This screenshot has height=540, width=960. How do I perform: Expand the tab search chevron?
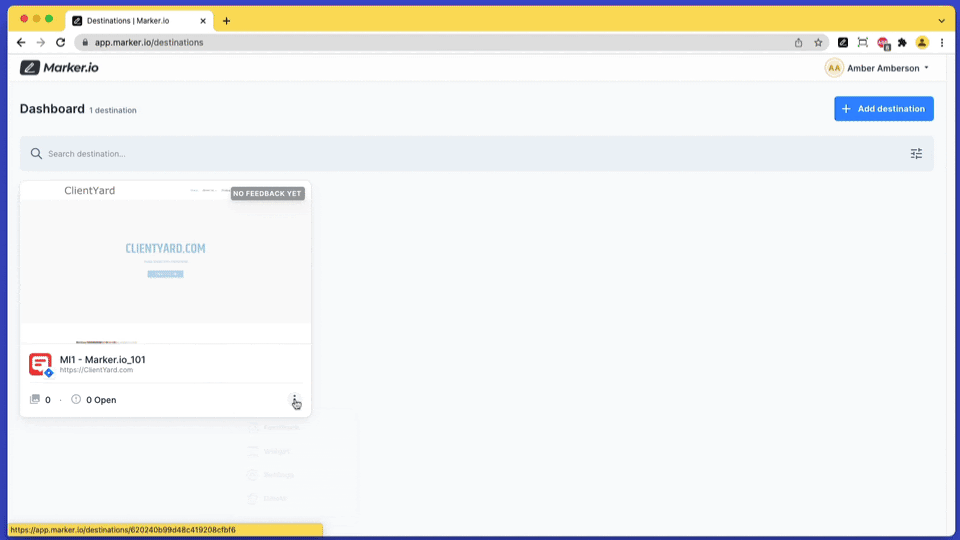click(x=942, y=21)
